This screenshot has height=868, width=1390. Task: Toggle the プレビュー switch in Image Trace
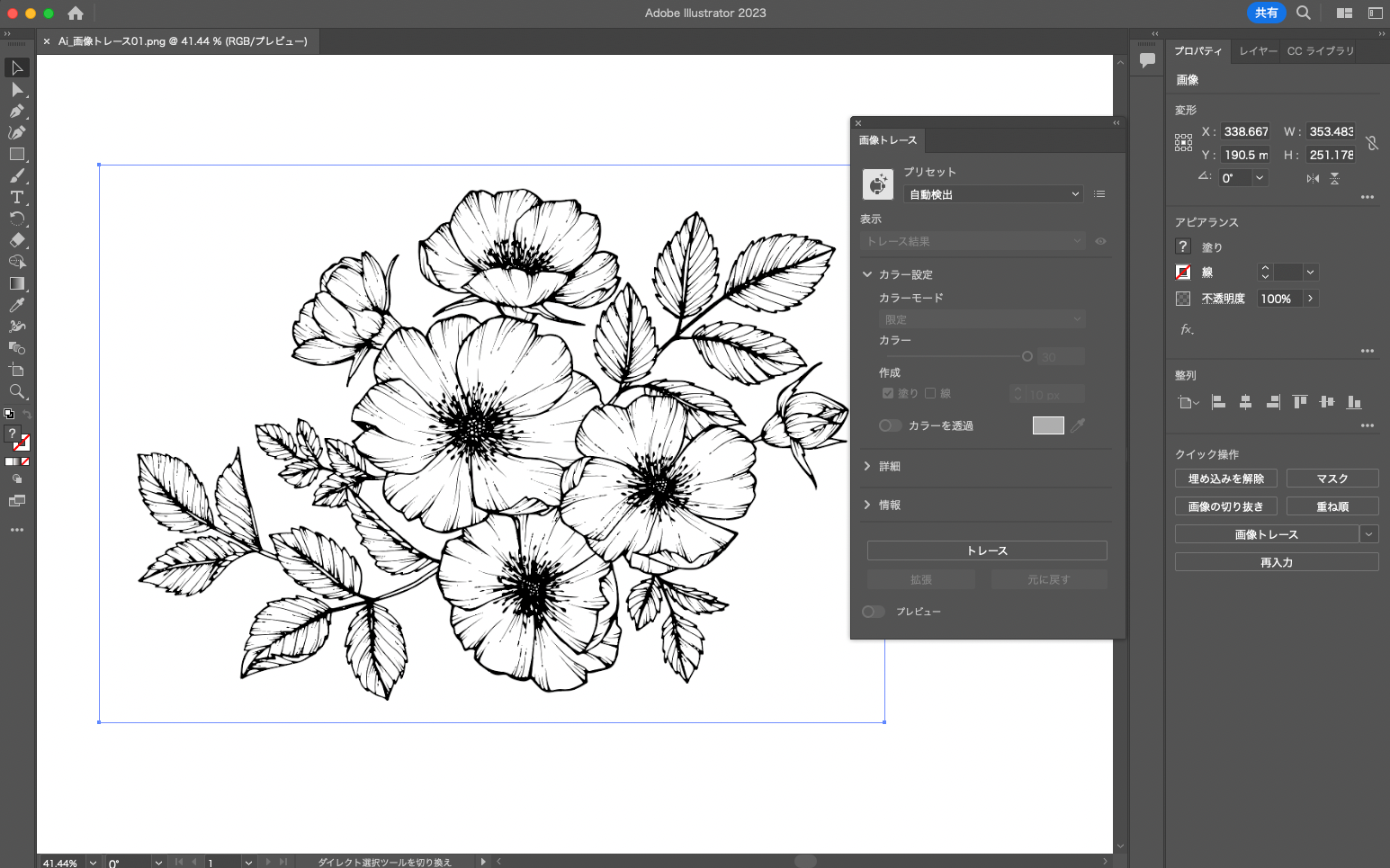click(873, 612)
